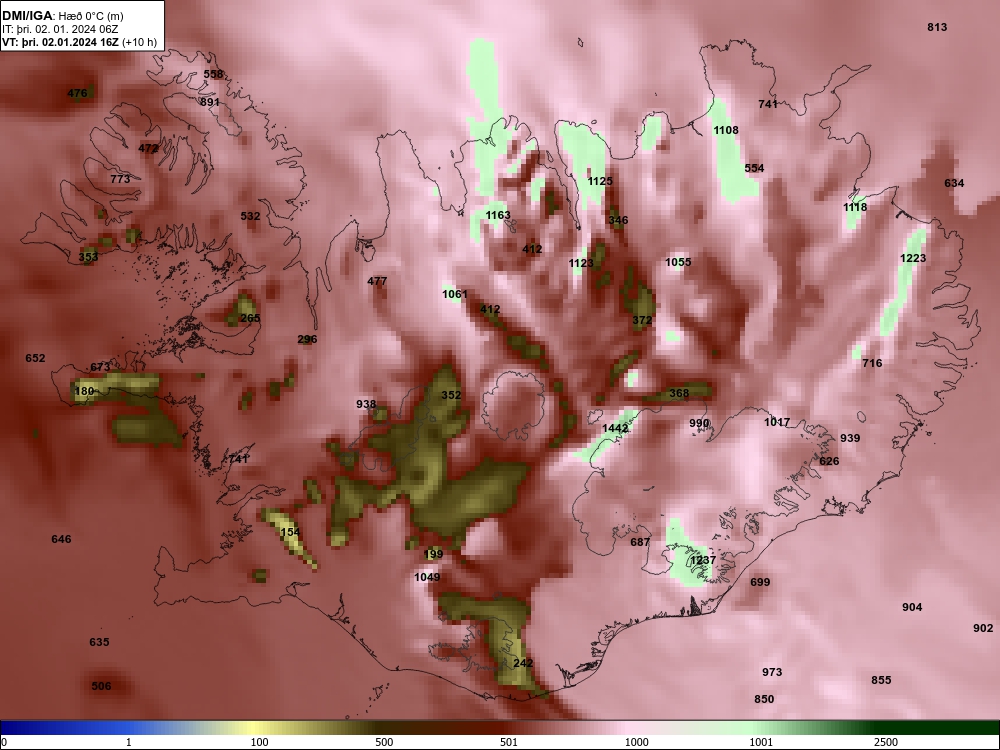Click the 634 value
1000x750 pixels.
point(954,183)
